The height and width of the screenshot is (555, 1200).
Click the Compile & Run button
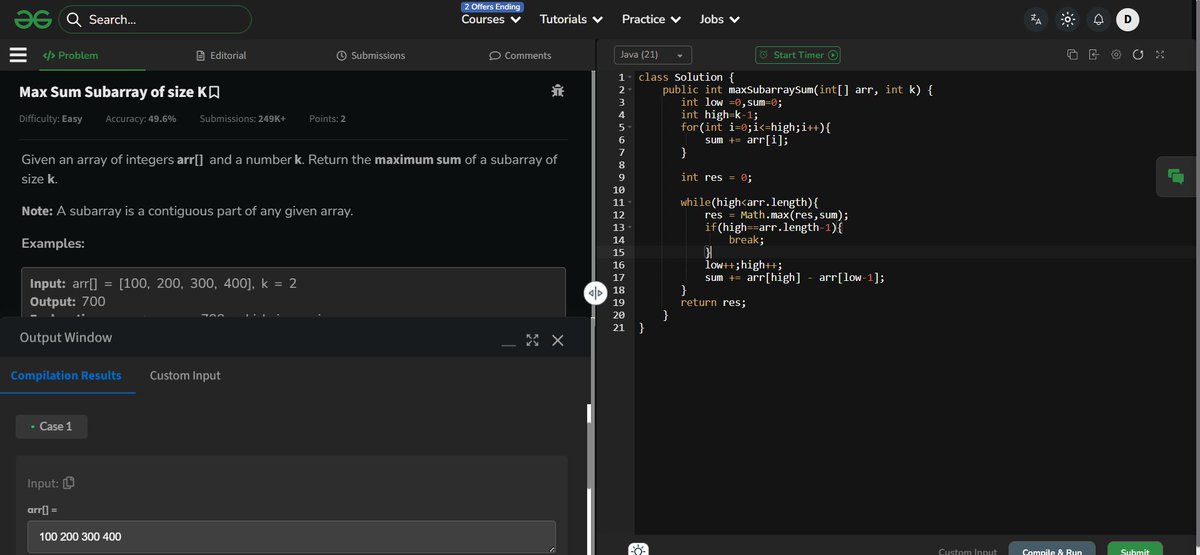pyautogui.click(x=1052, y=549)
